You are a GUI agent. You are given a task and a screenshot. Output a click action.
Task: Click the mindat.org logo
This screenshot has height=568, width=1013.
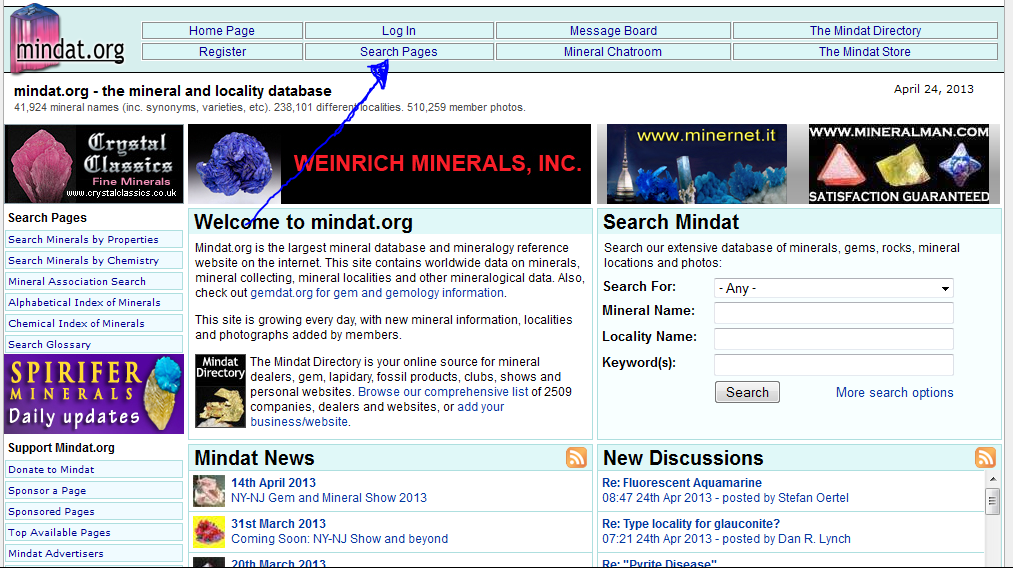tap(69, 40)
